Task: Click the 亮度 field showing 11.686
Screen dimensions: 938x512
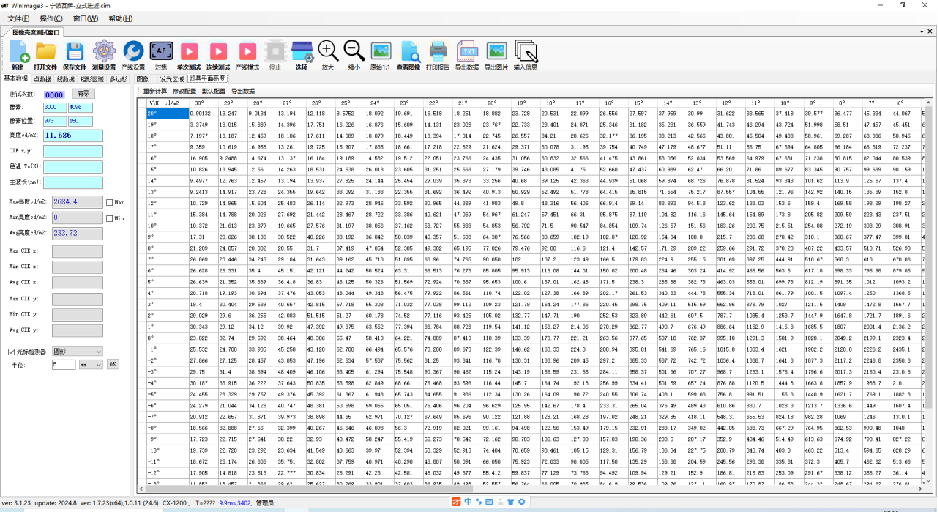Action: click(72, 136)
